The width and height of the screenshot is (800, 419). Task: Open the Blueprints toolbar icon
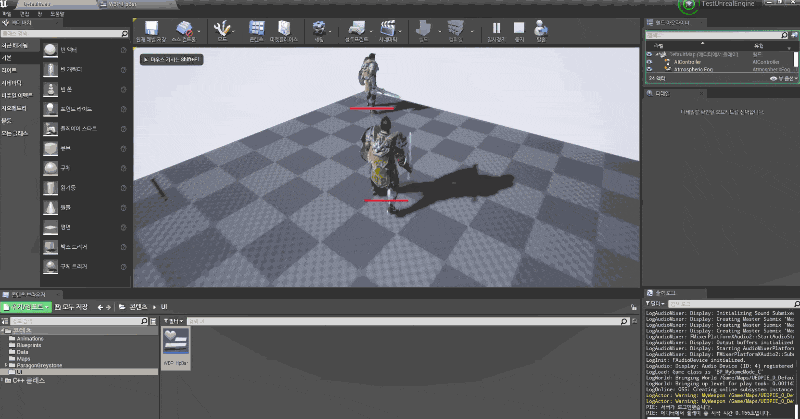coord(356,28)
